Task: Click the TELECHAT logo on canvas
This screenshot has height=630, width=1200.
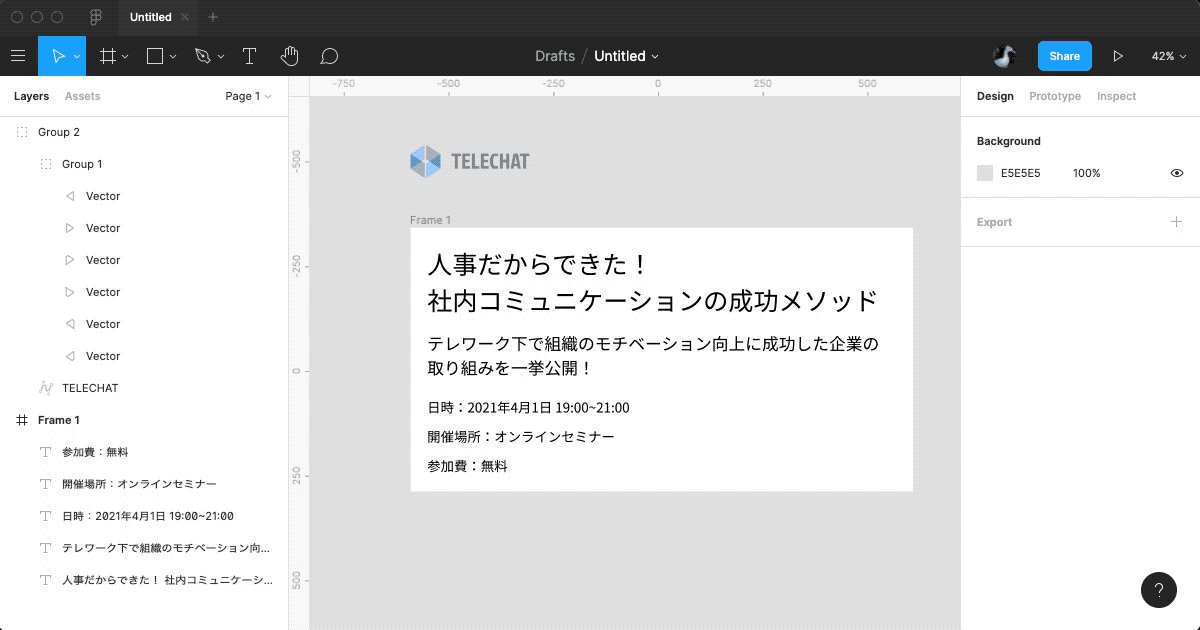Action: [x=469, y=161]
